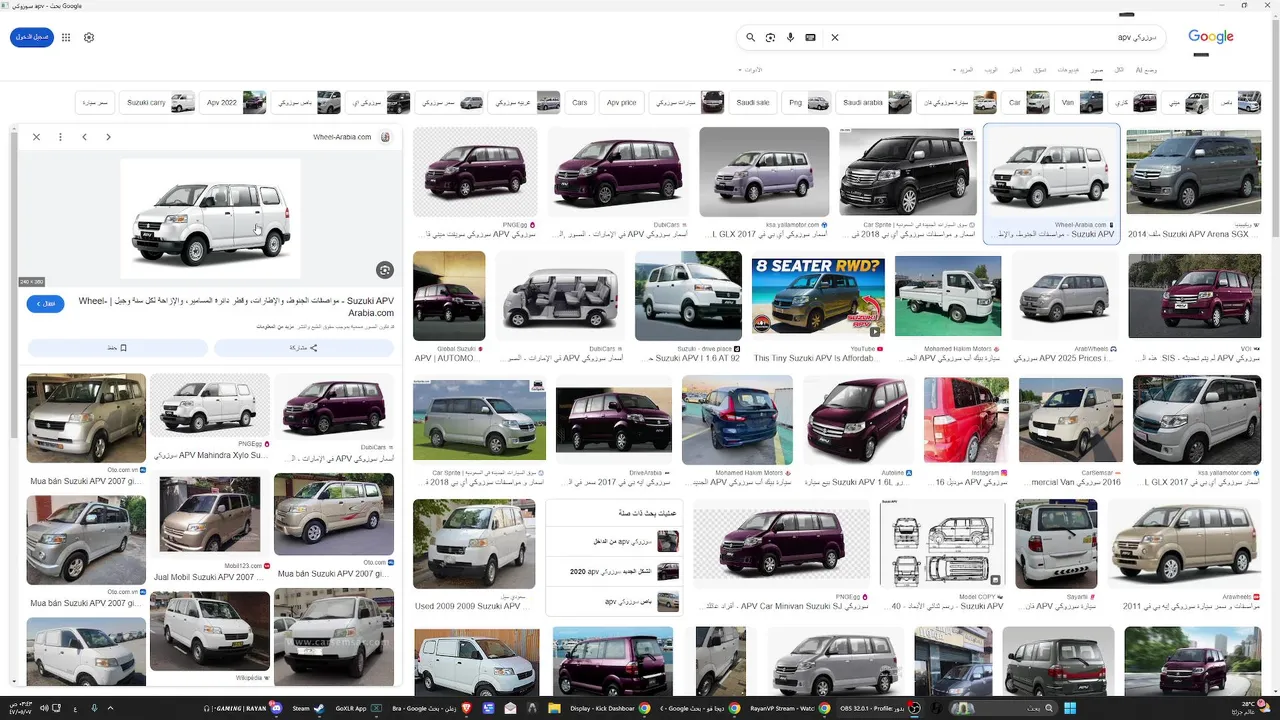Select the Apv price filter chip
1280x720 pixels.
621,102
